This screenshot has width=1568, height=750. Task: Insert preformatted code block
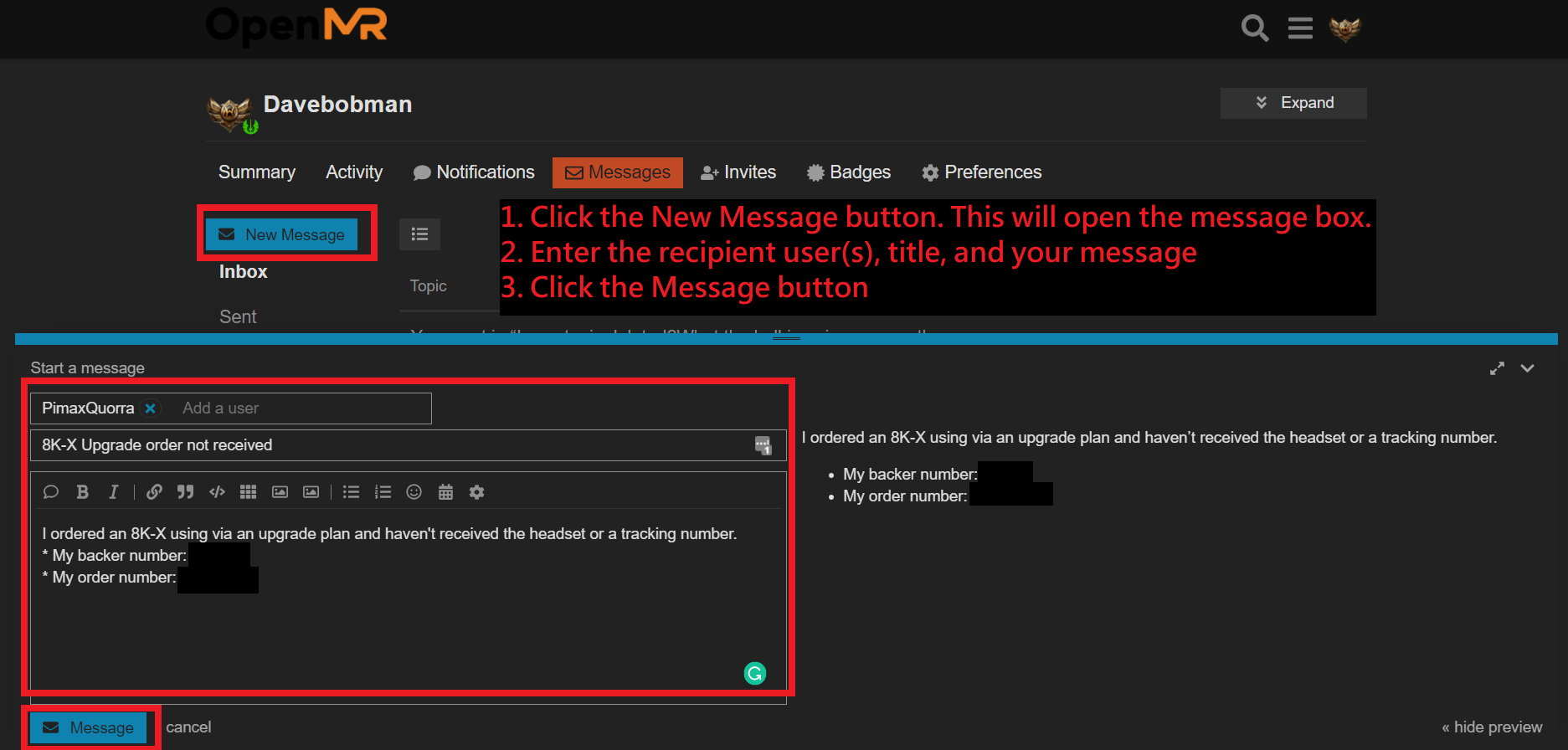(x=217, y=492)
